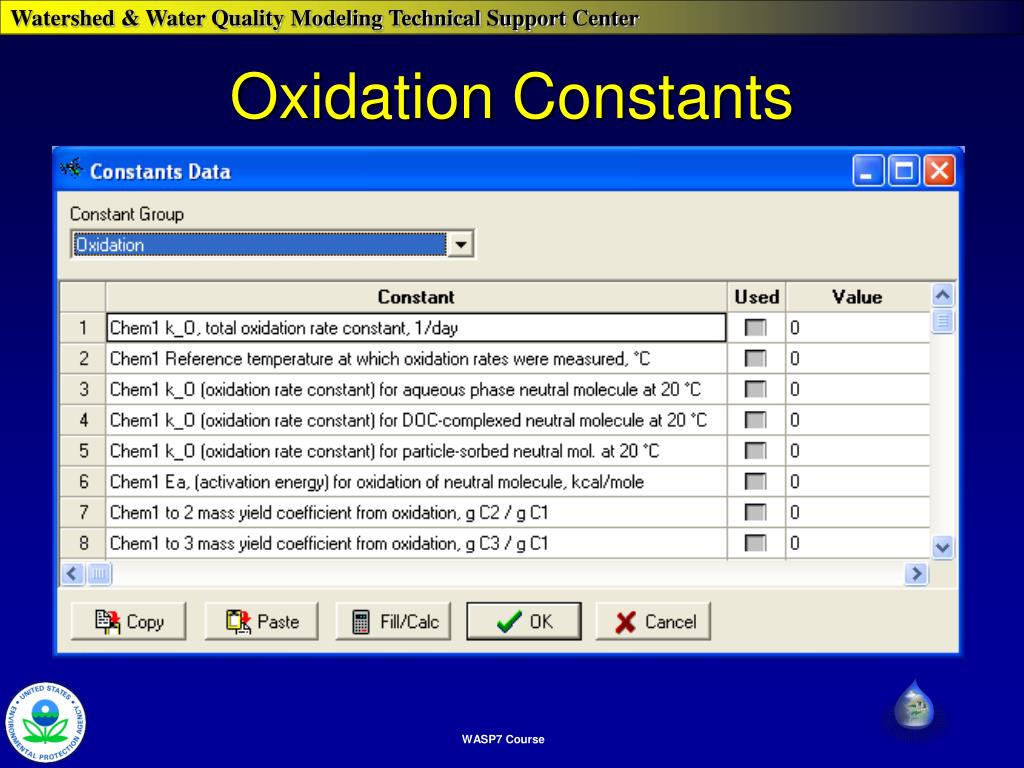Click Value cell of aqueous phase row
The width and height of the screenshot is (1024, 768).
tap(857, 389)
